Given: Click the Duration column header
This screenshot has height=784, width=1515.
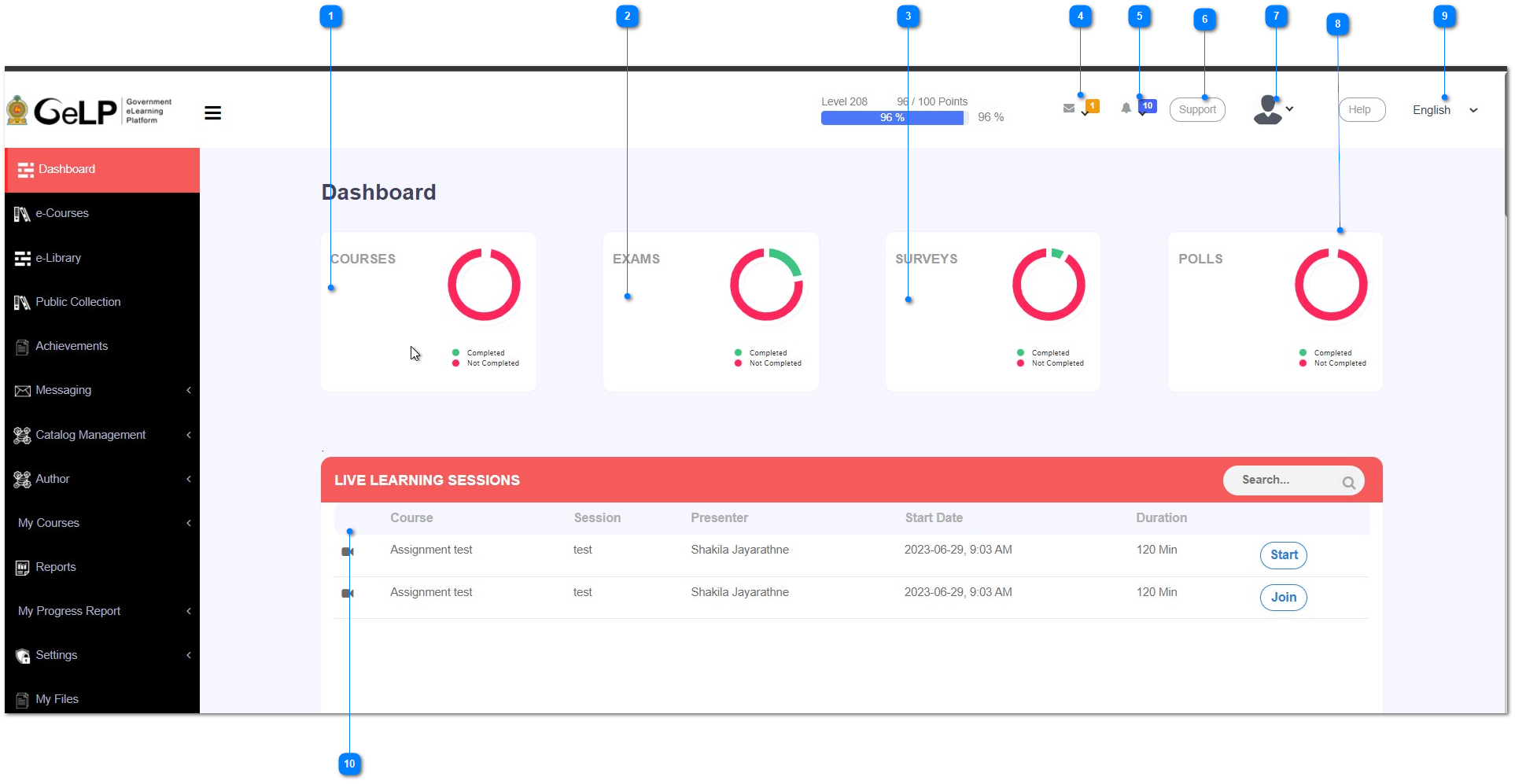Looking at the screenshot, I should tap(1161, 518).
